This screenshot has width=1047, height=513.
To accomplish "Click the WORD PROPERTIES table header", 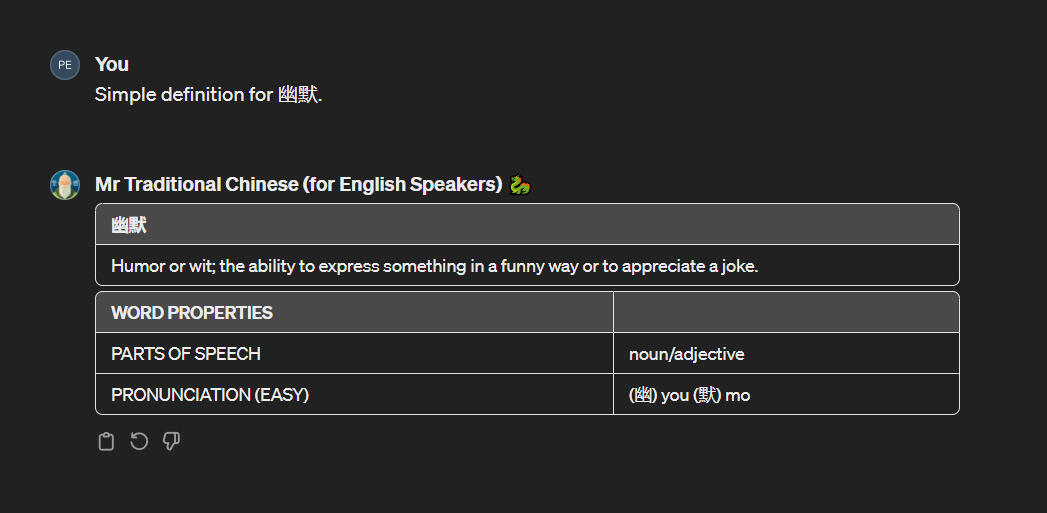I will pos(192,313).
